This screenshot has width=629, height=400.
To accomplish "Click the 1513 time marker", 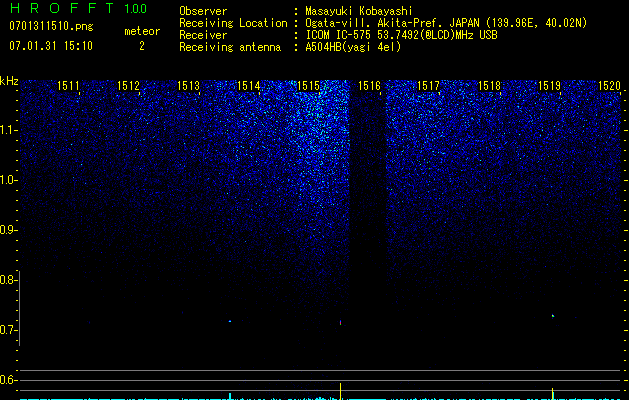I will point(188,86).
